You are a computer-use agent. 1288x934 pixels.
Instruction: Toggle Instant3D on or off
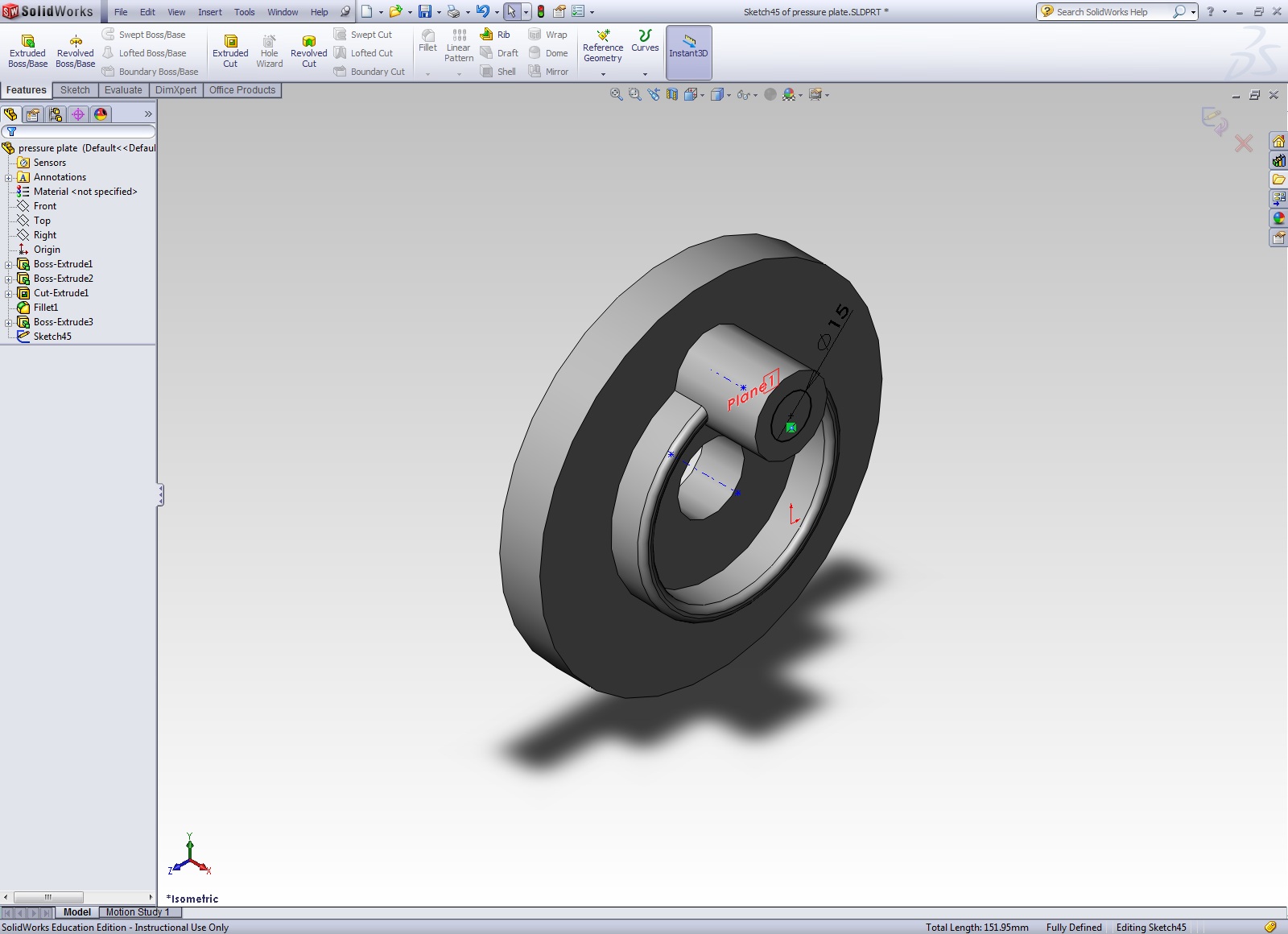pyautogui.click(x=689, y=50)
